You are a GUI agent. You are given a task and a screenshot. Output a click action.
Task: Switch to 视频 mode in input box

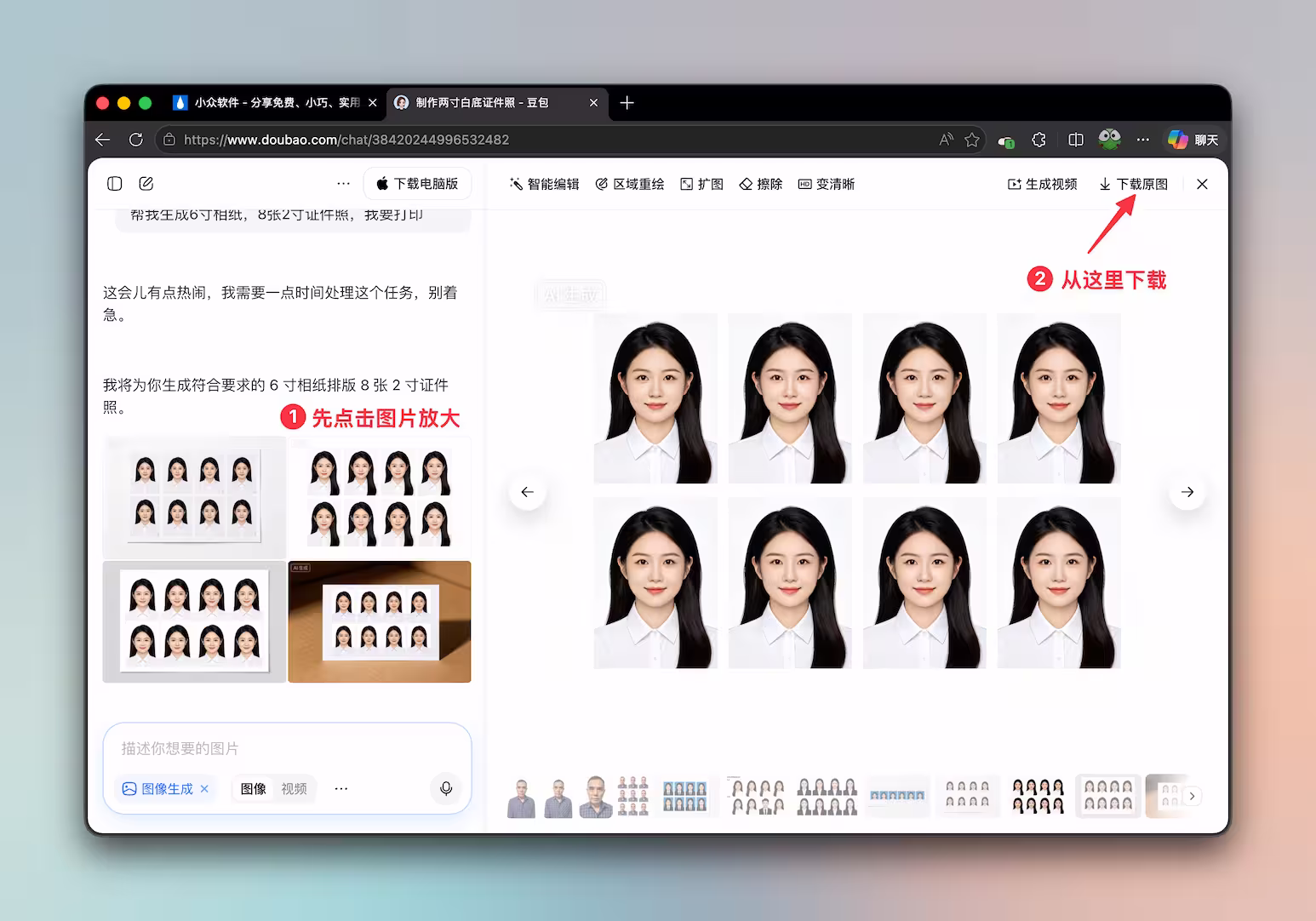pyautogui.click(x=294, y=789)
